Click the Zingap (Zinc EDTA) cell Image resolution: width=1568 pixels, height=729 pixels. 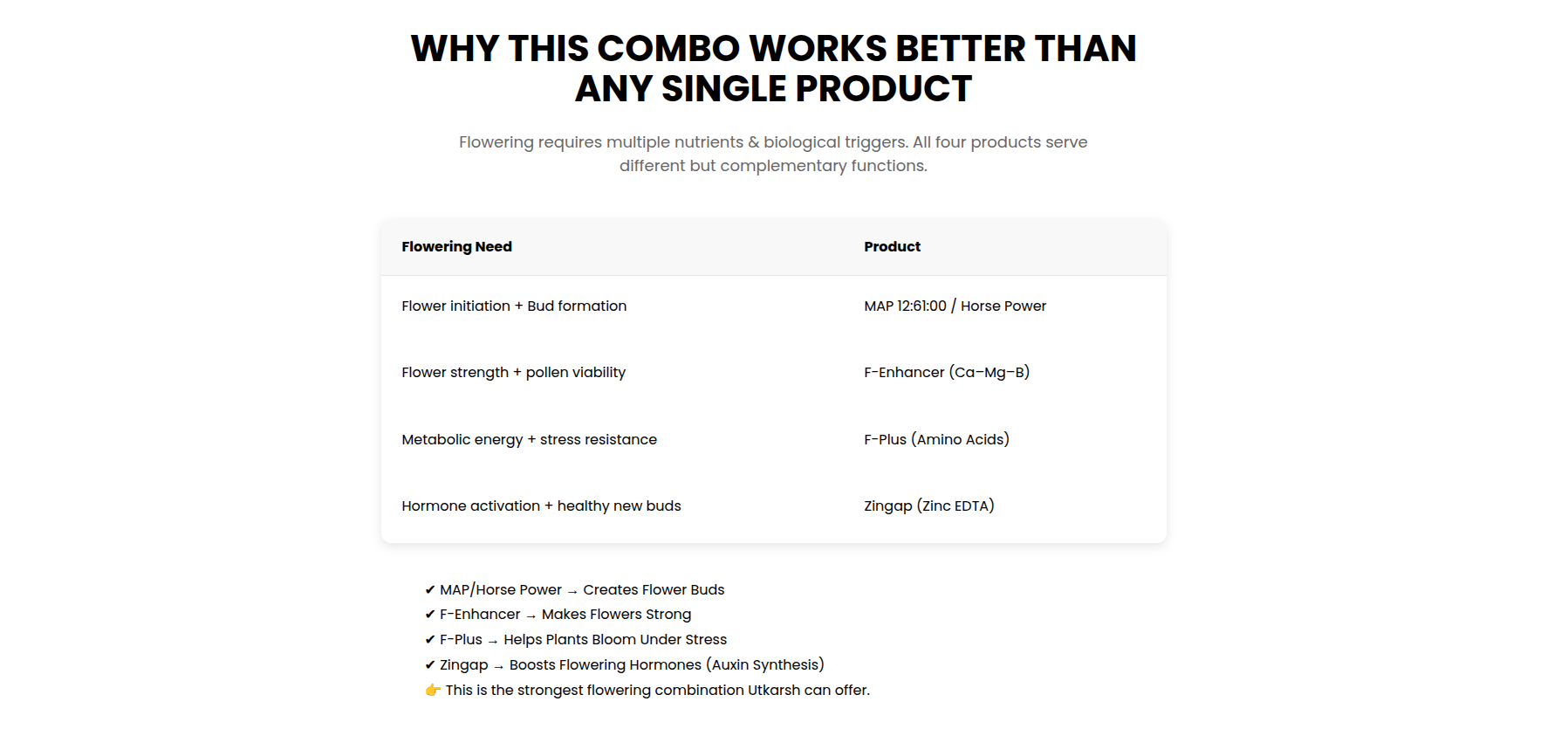tap(929, 506)
